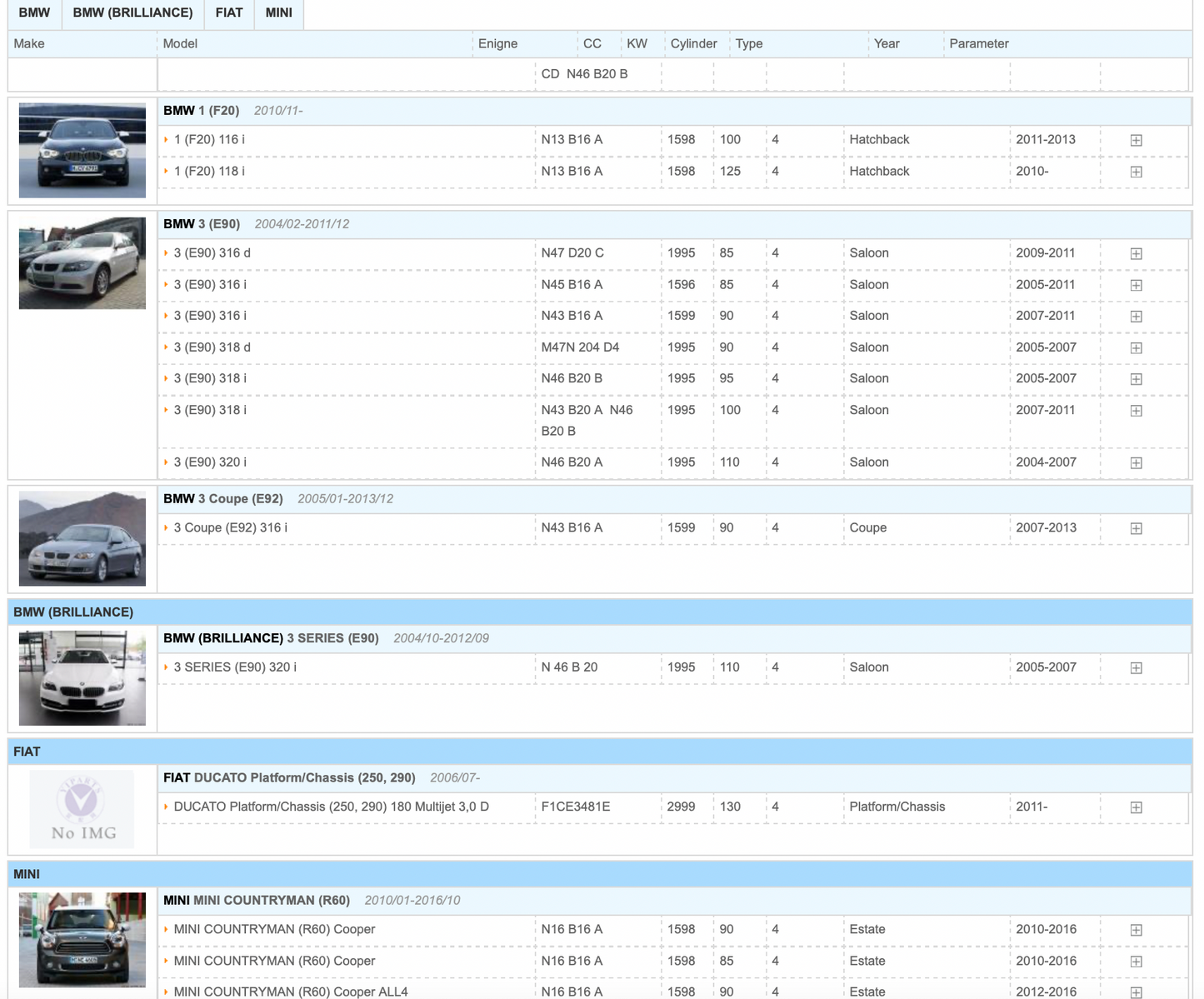Click the CD N46 B20 B engine cell

coord(584,73)
